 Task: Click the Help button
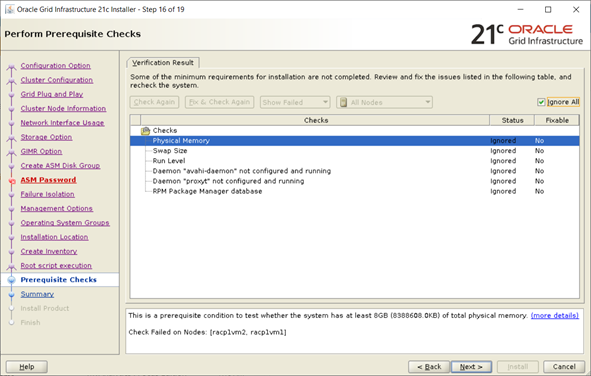27,367
